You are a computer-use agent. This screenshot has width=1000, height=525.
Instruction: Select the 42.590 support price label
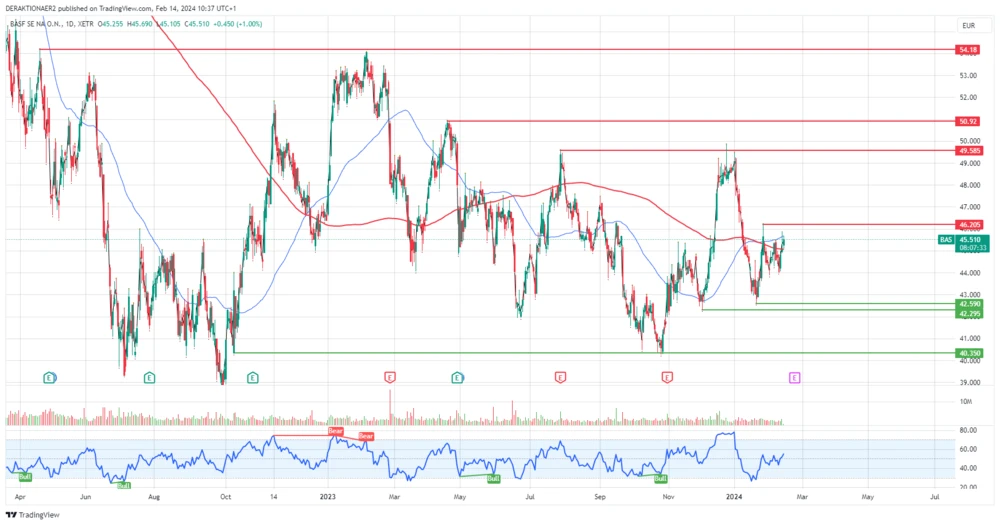point(969,304)
